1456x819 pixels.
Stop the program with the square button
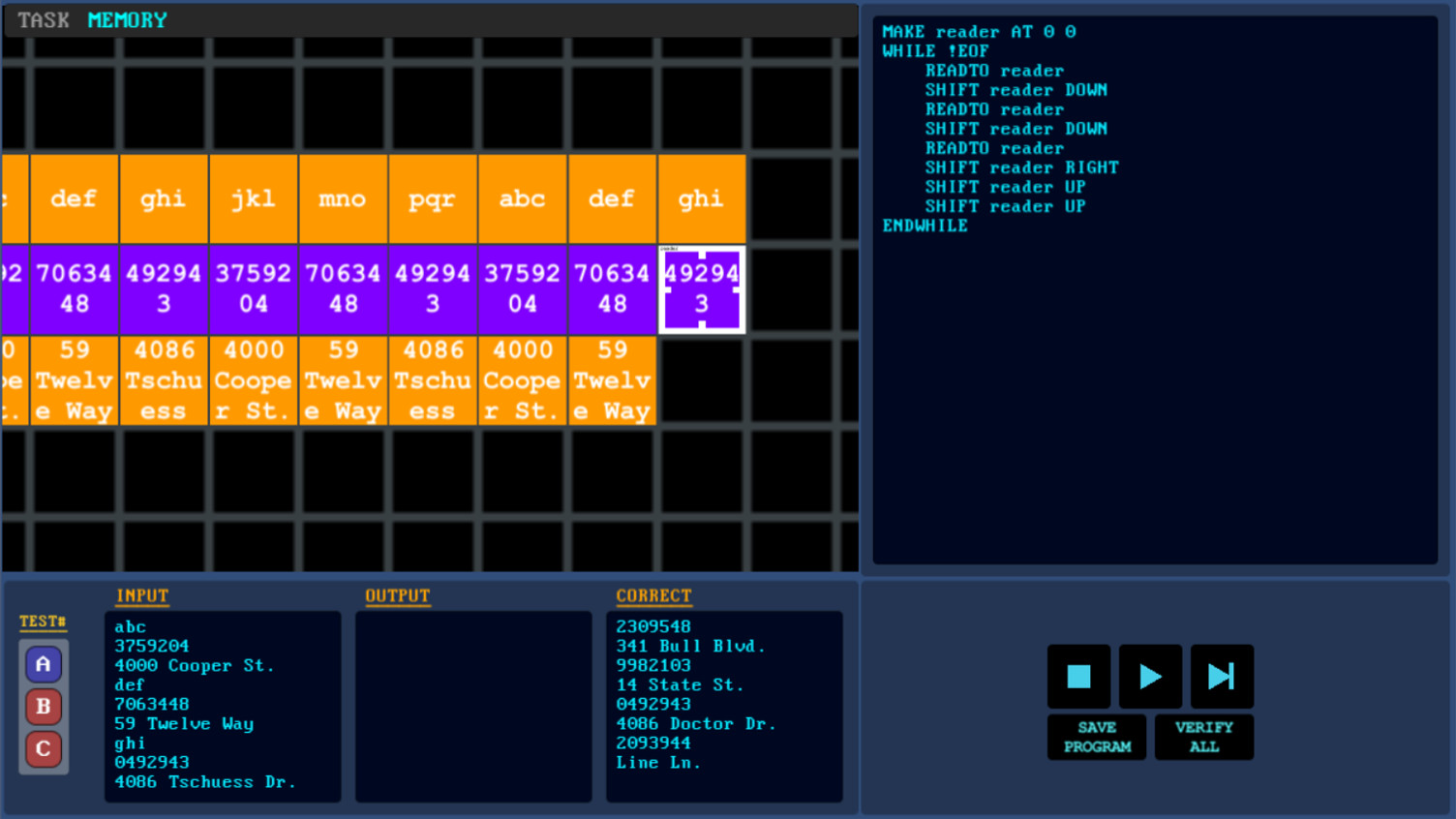[1078, 676]
